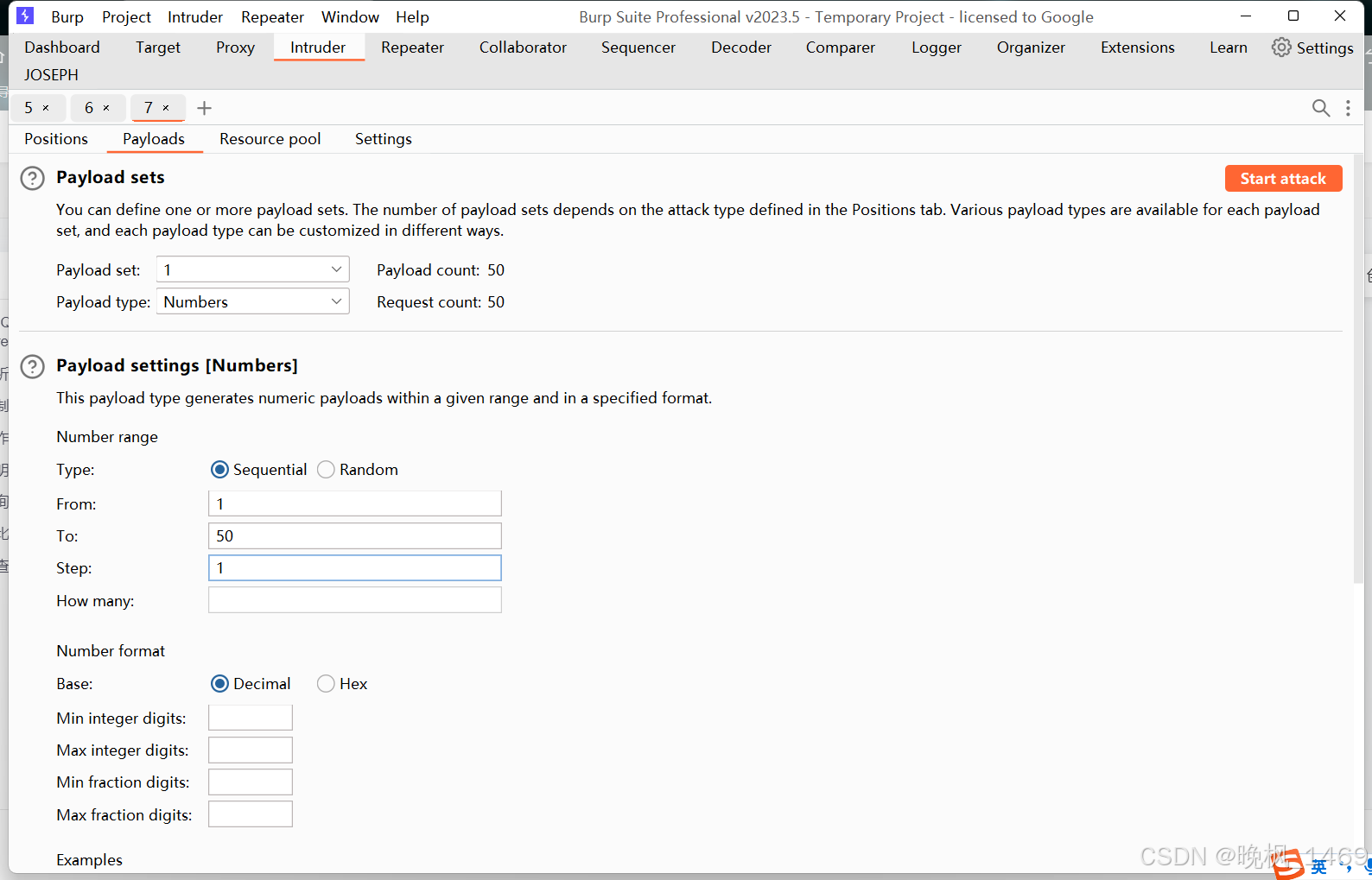Add a new Intruder tab with plus
1372x880 pixels.
[205, 108]
